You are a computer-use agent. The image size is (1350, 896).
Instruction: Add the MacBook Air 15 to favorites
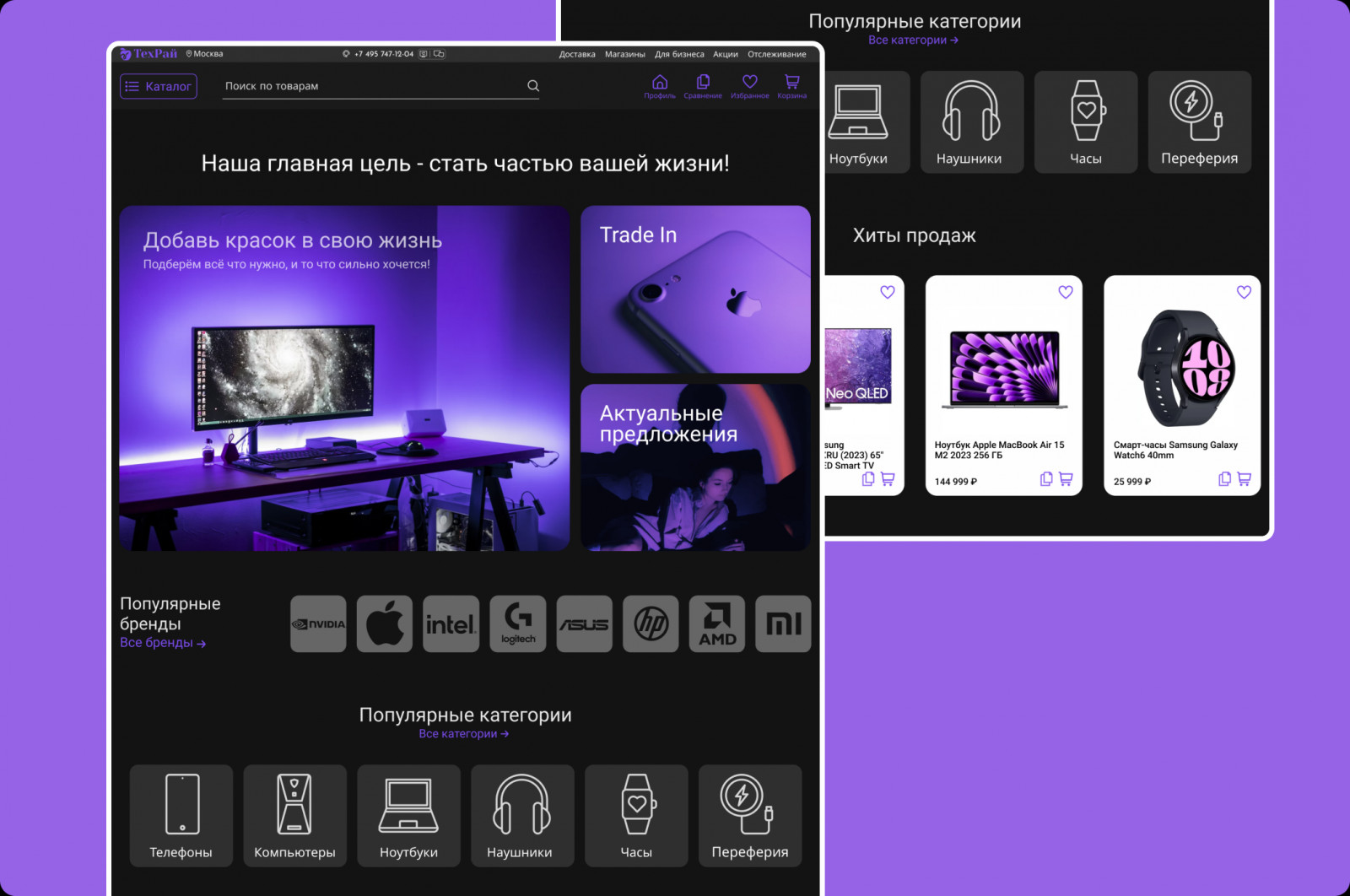pos(1066,292)
